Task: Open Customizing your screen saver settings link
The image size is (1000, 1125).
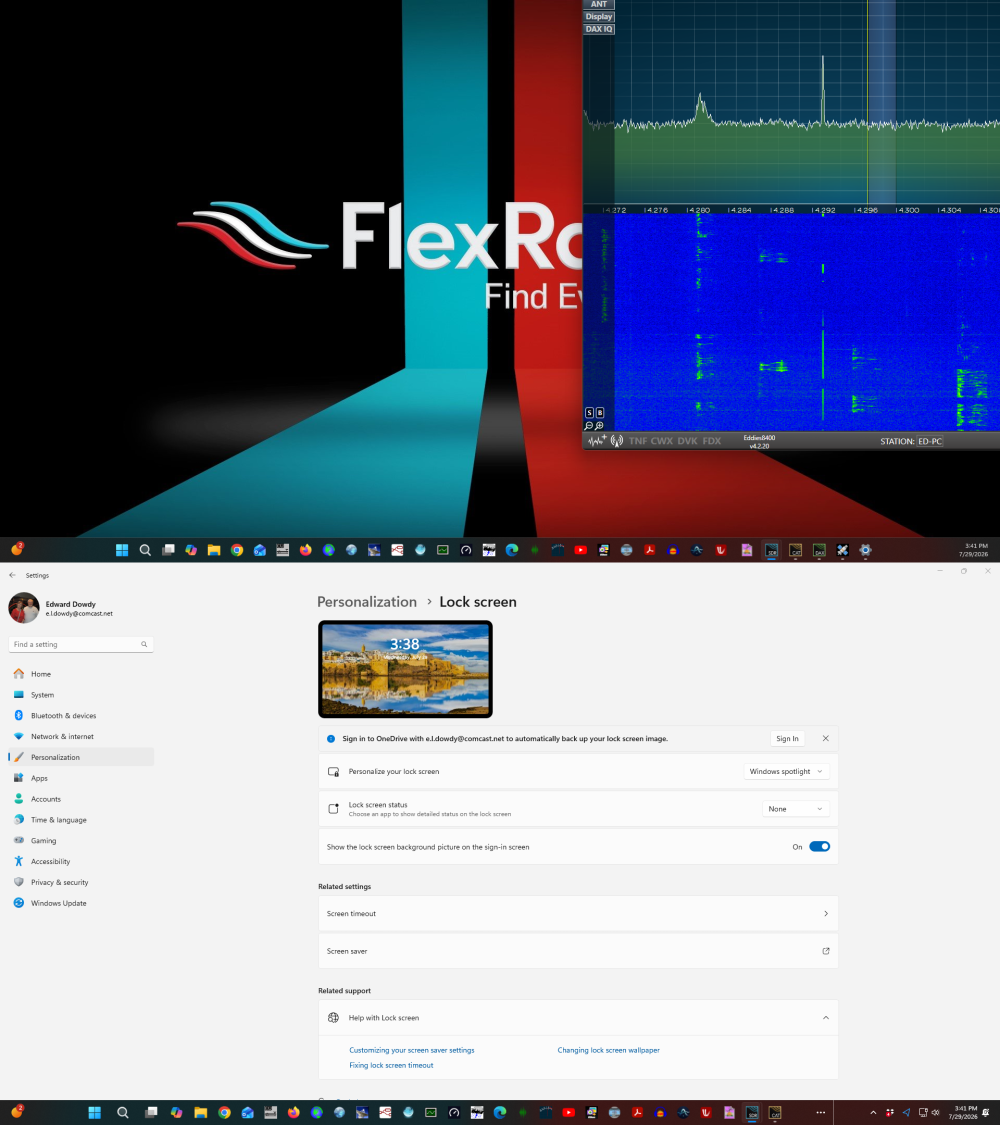Action: (412, 1050)
